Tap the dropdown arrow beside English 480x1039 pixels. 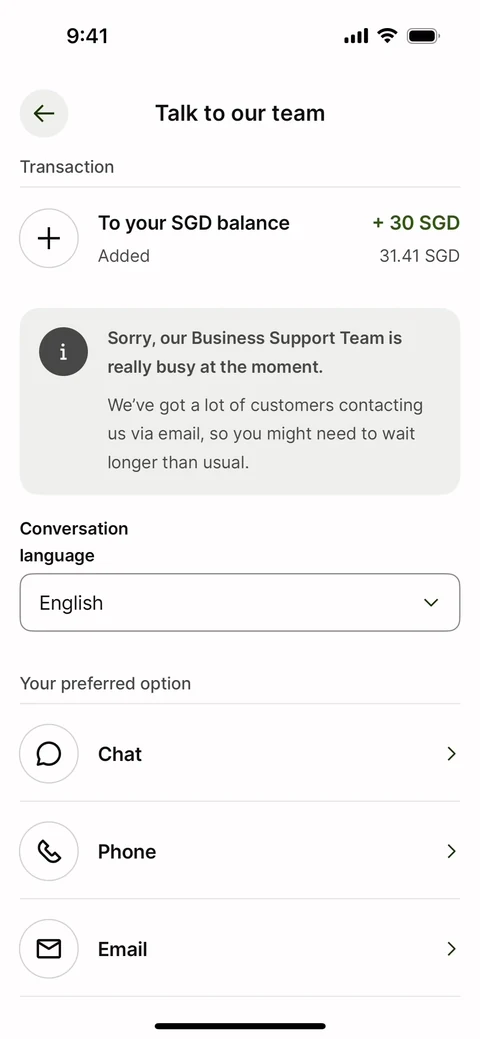tap(431, 602)
